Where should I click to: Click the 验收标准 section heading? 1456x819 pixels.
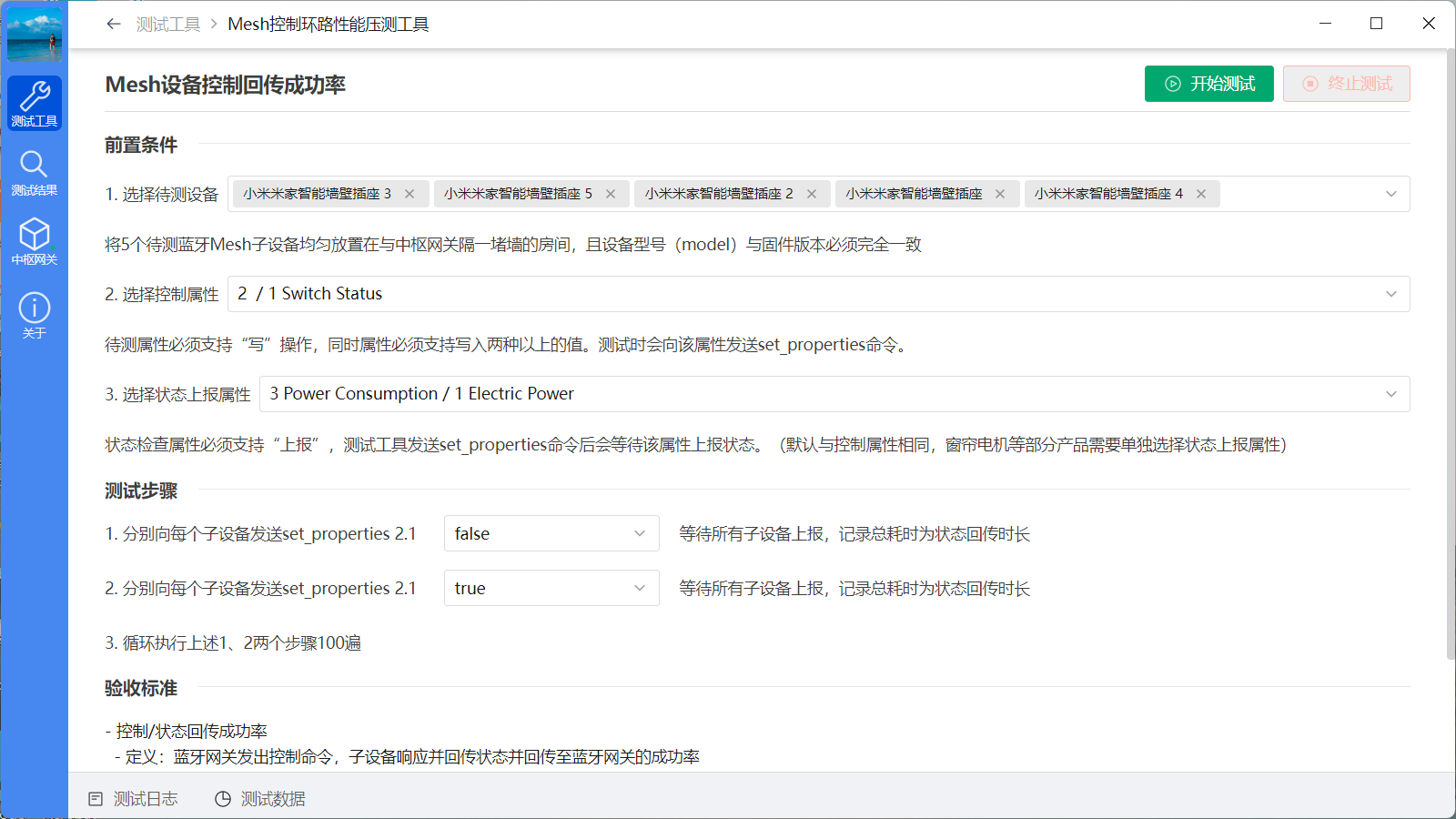(141, 688)
